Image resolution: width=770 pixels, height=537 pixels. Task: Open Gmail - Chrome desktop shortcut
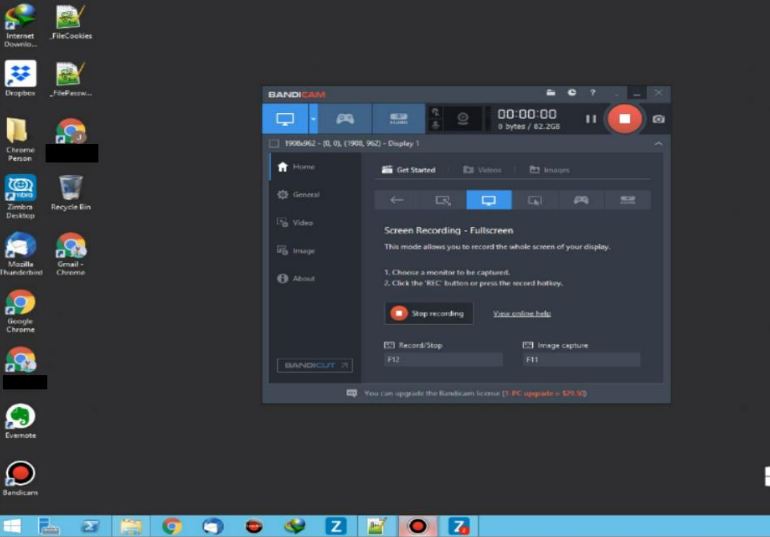71,253
